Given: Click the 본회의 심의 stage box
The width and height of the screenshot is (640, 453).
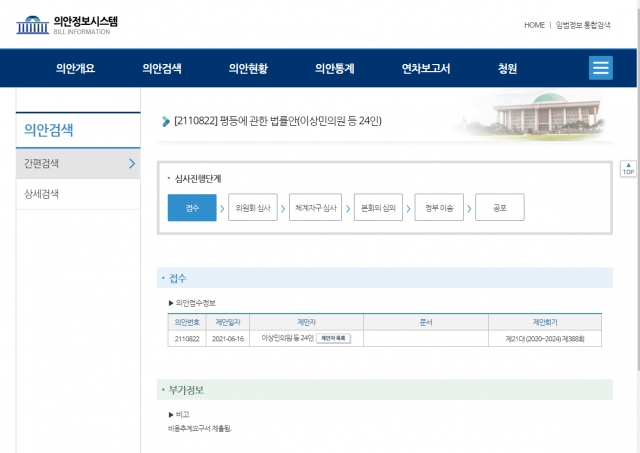Looking at the screenshot, I should 378,208.
